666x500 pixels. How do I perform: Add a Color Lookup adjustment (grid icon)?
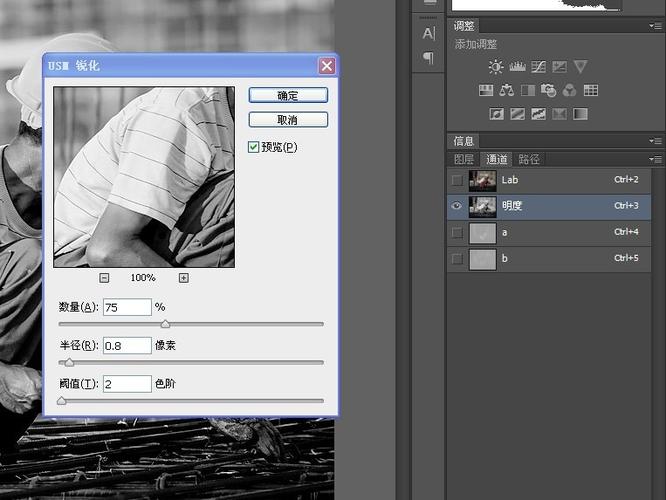click(591, 90)
